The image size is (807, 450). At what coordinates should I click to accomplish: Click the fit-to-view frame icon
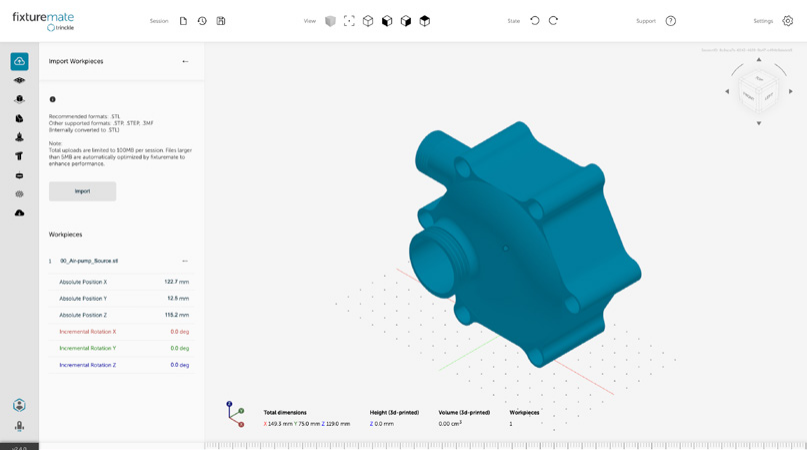(349, 21)
